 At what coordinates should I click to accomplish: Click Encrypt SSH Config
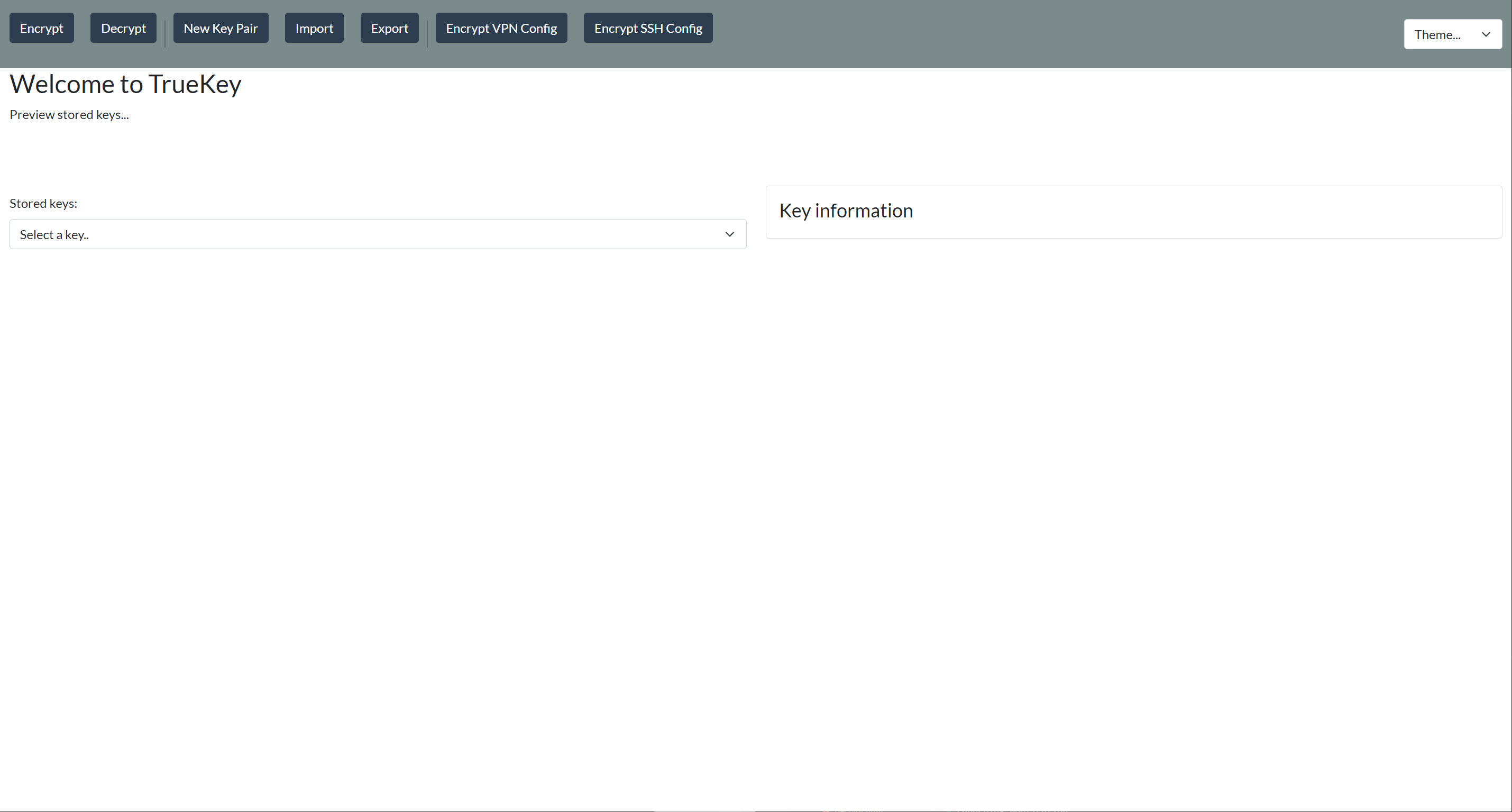click(x=648, y=28)
